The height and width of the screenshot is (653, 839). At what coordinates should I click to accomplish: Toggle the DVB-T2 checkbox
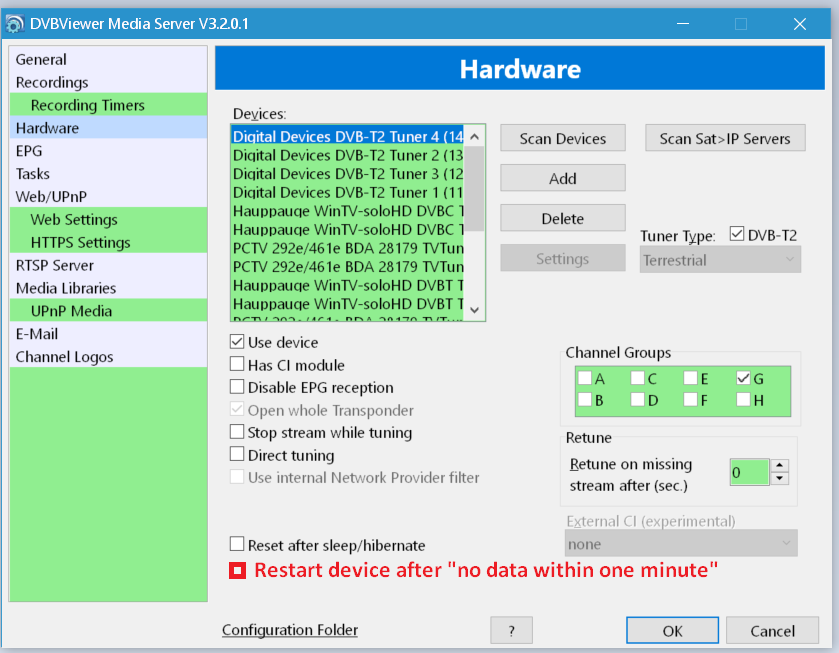(x=738, y=235)
